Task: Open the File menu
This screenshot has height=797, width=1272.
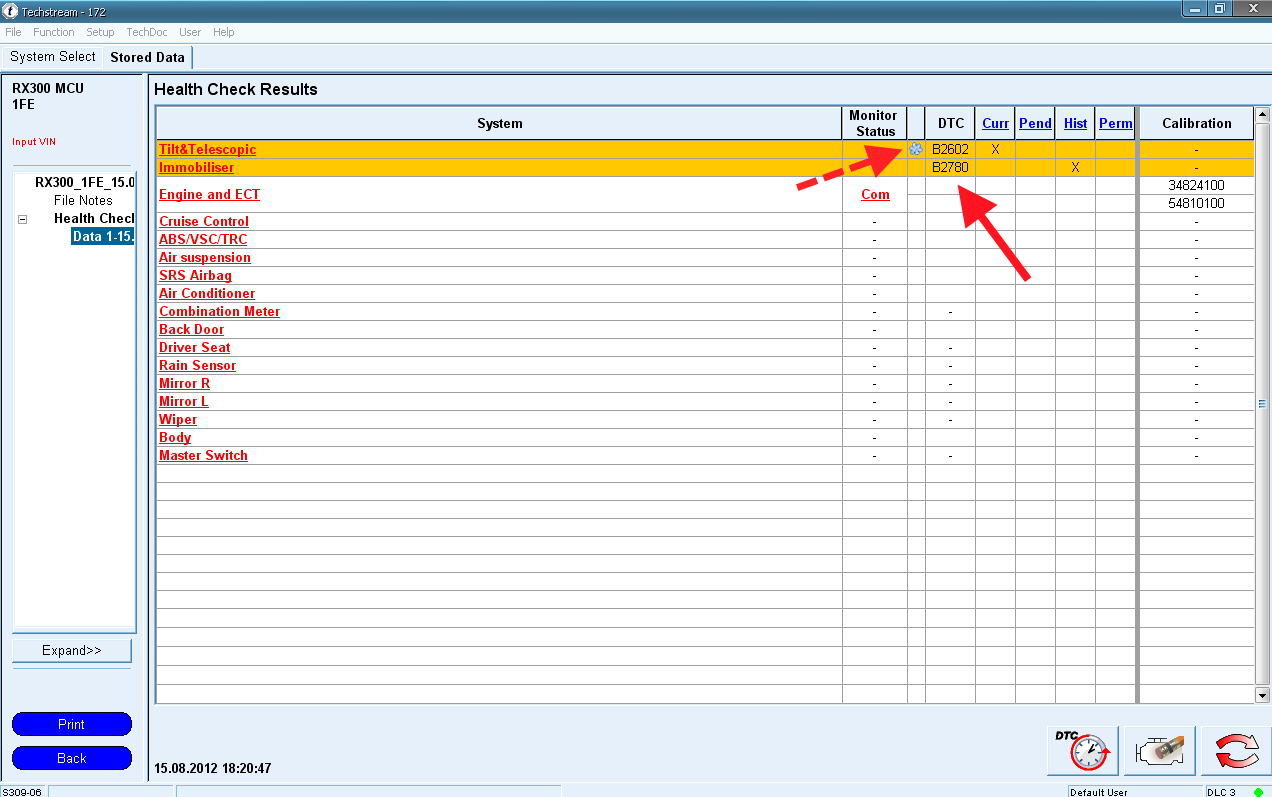Action: point(13,32)
